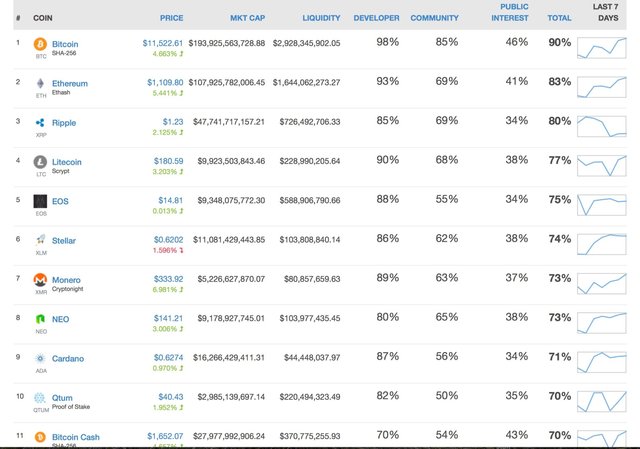Click Cardano price $0.6274

click(x=169, y=358)
